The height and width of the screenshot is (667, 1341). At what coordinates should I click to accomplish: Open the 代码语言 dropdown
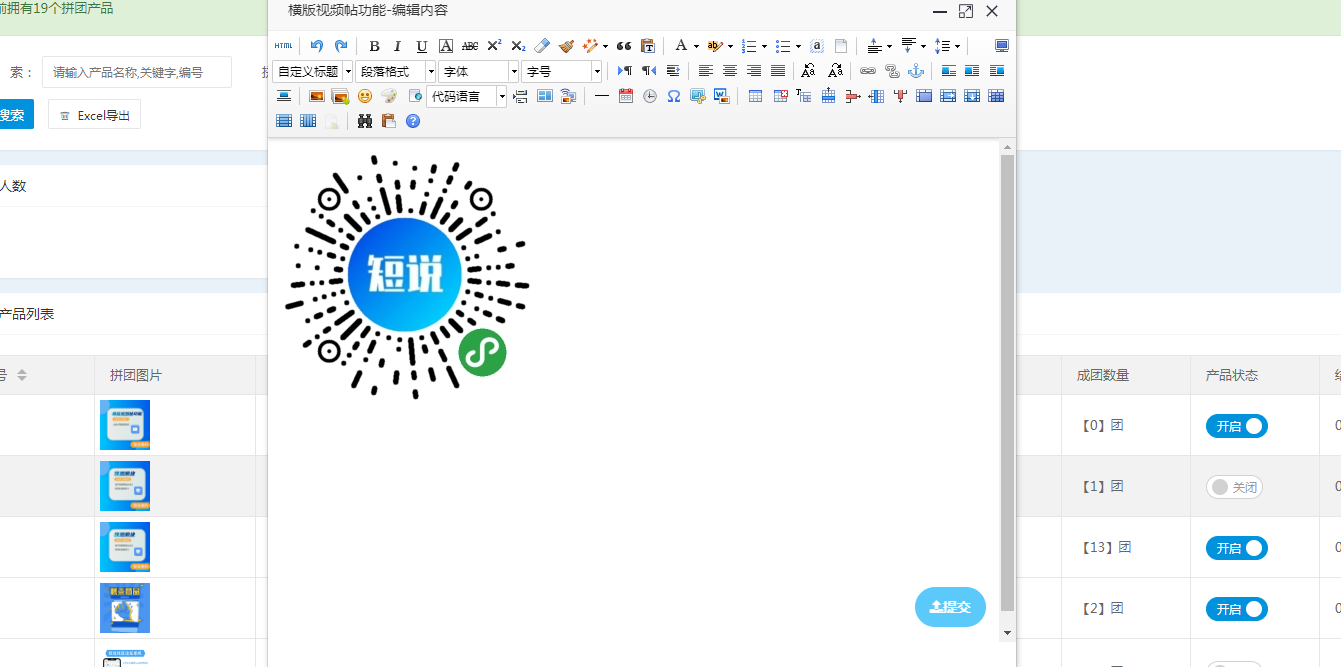[x=467, y=96]
